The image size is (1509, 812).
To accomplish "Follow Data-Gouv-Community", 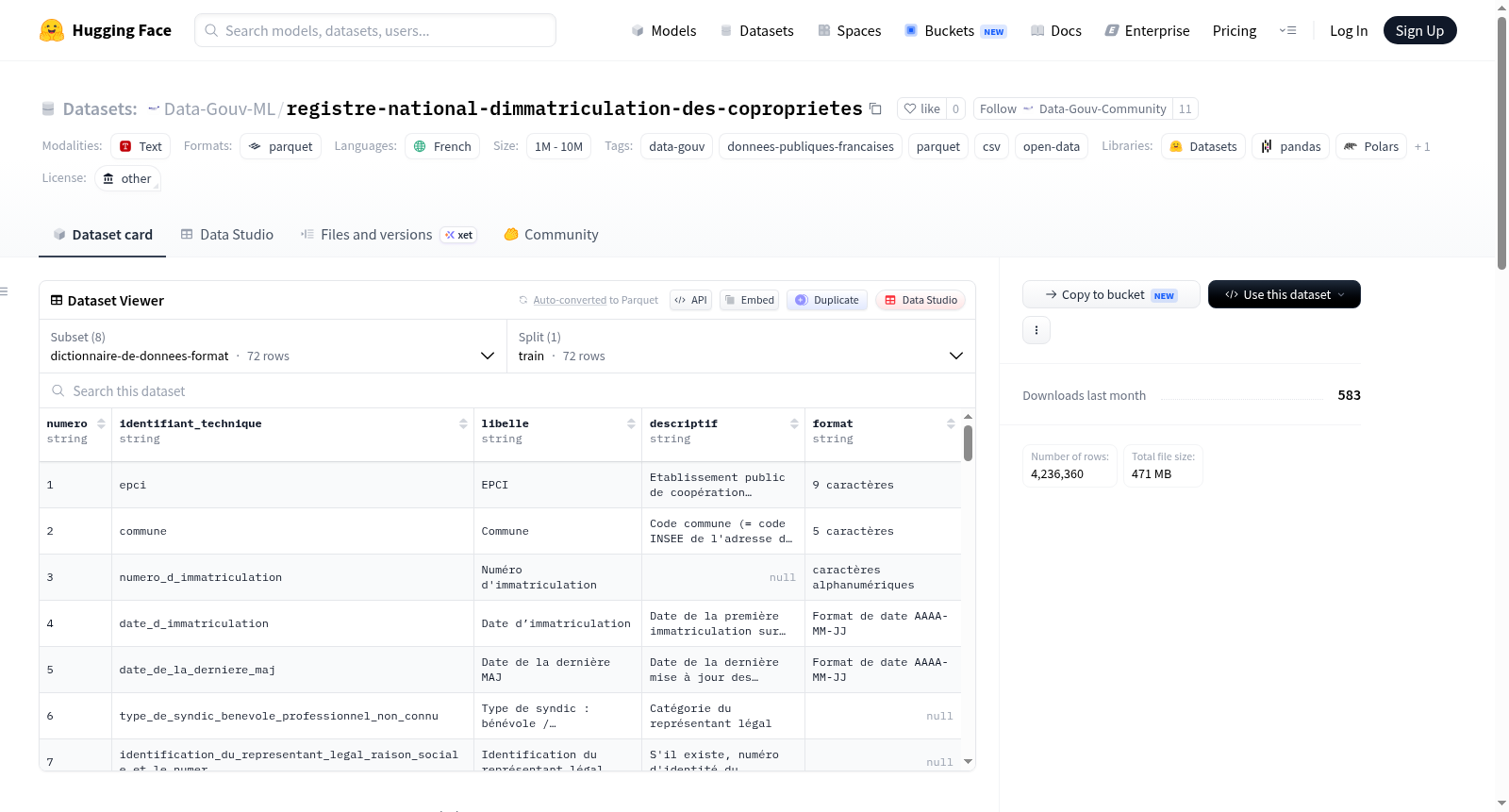I will (x=1073, y=108).
